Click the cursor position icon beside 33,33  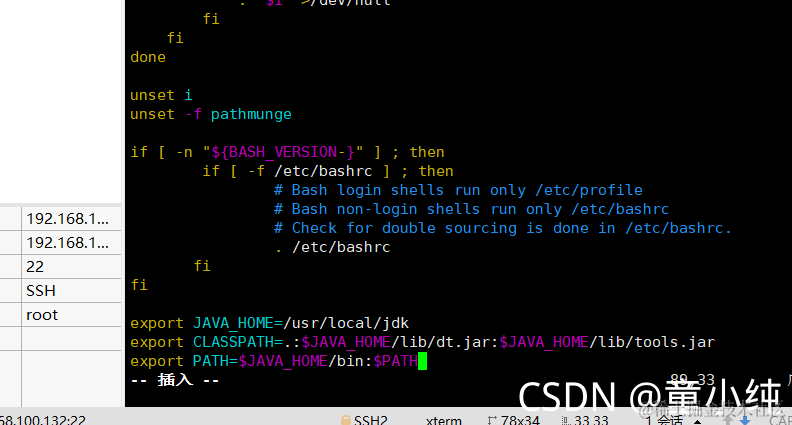(x=566, y=420)
